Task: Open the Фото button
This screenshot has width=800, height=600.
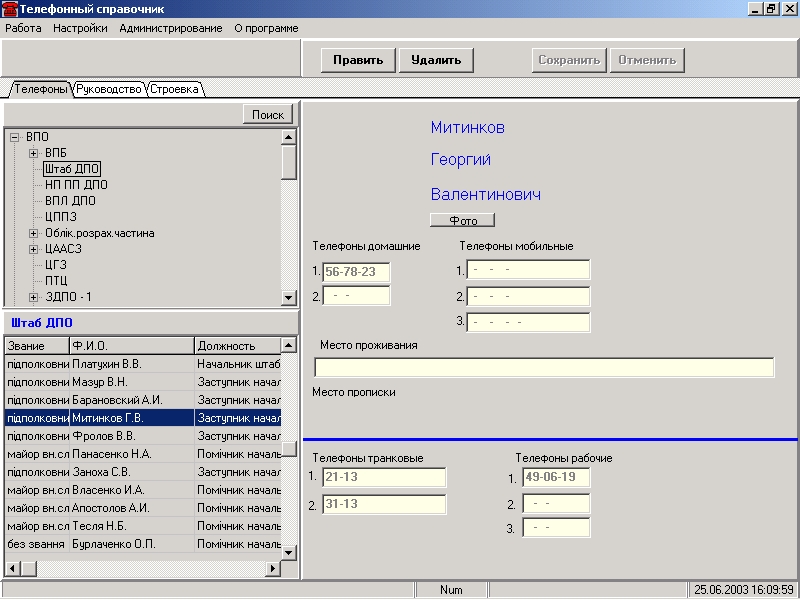Action: (x=463, y=220)
